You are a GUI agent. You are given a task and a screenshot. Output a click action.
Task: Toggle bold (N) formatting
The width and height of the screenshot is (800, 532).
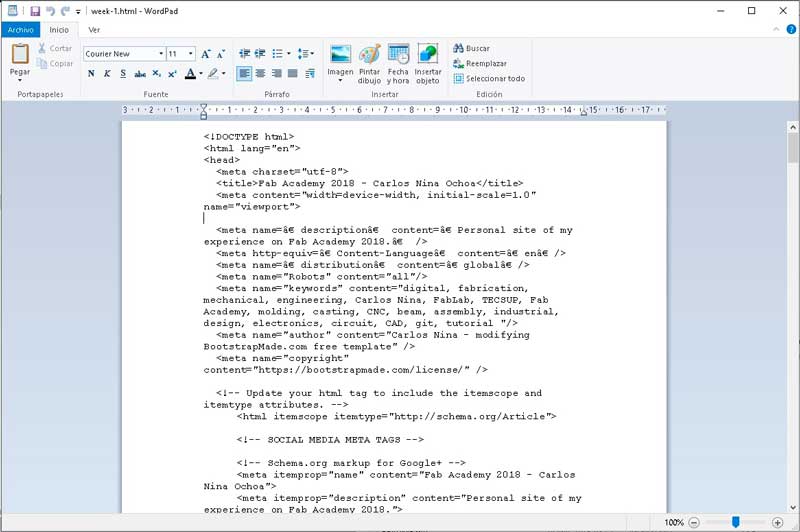coord(91,73)
